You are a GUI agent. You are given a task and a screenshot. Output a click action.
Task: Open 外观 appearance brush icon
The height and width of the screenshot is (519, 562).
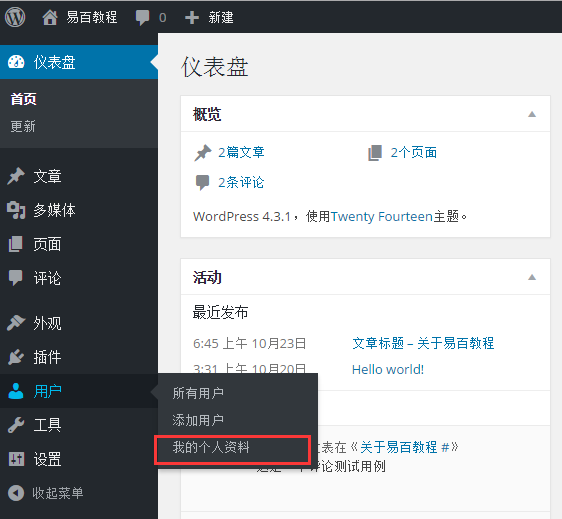pos(16,323)
